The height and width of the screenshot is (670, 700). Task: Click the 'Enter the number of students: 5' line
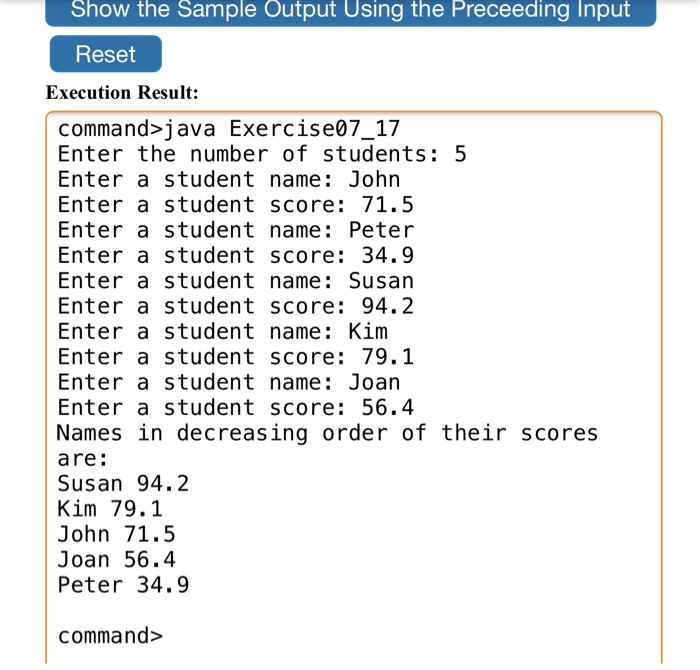point(262,154)
